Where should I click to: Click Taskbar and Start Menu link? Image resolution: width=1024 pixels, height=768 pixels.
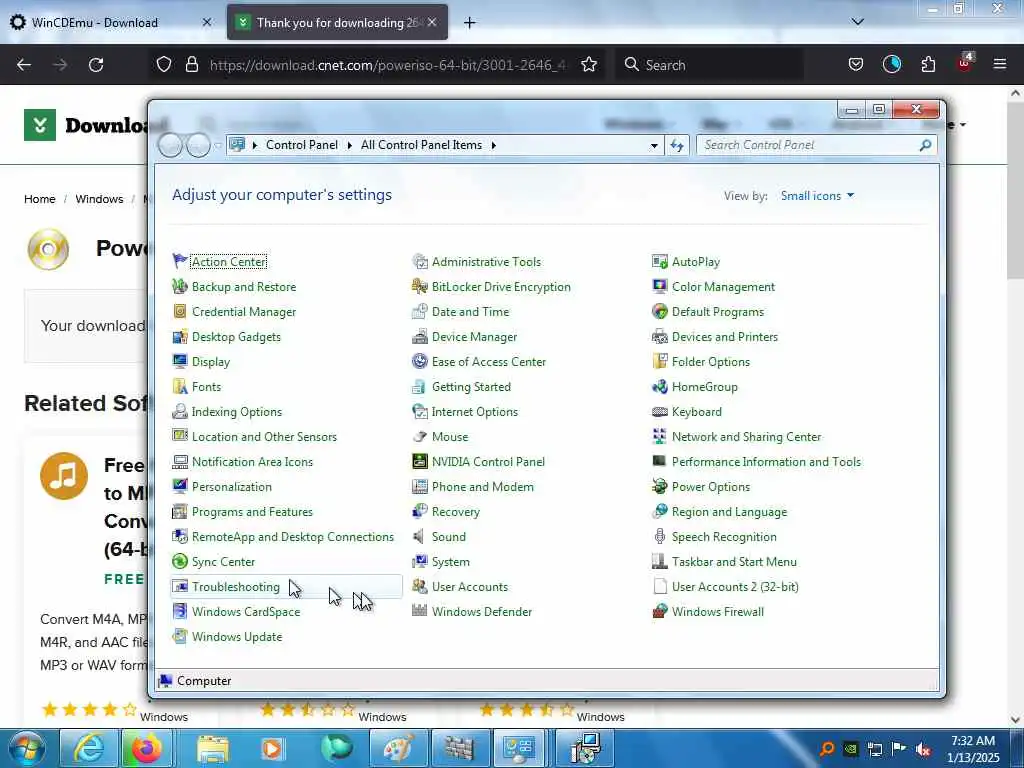pyautogui.click(x=734, y=562)
